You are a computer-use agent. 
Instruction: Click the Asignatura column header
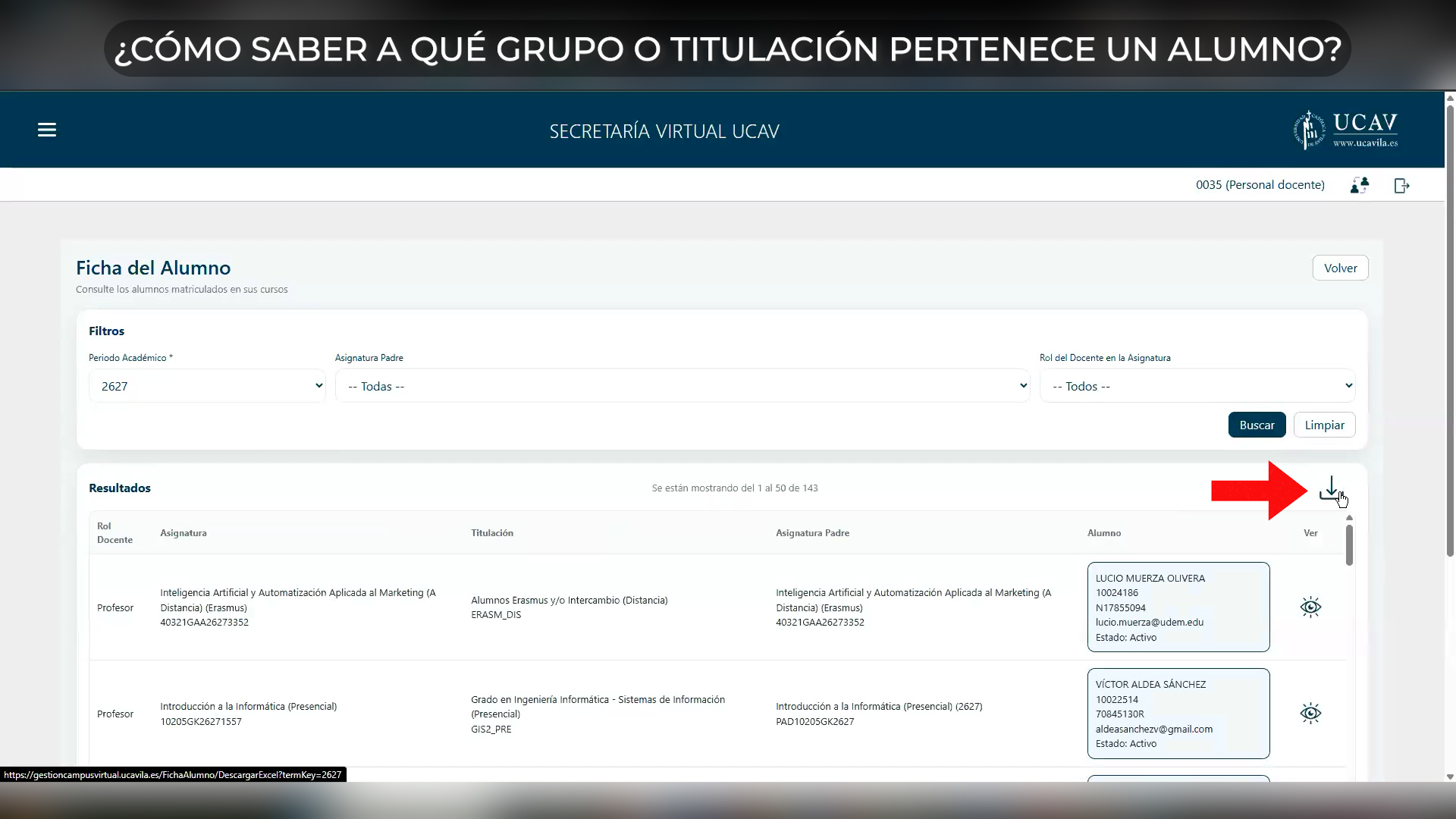tap(184, 533)
